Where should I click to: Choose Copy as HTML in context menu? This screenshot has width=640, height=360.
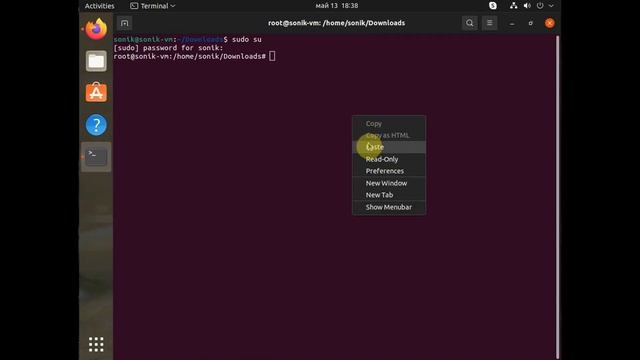click(x=389, y=135)
